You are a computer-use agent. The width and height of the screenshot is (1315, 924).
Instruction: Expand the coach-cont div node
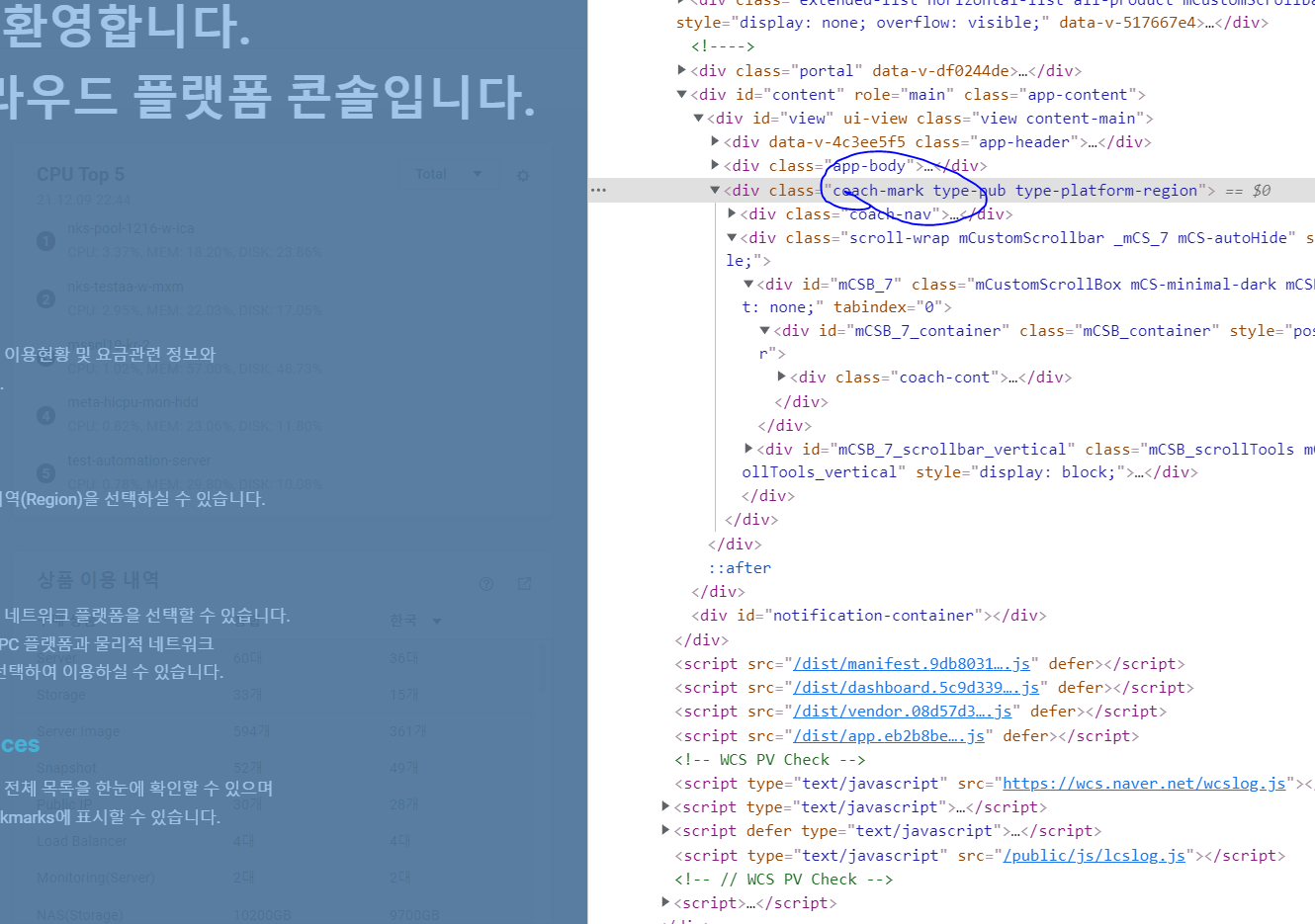point(781,377)
